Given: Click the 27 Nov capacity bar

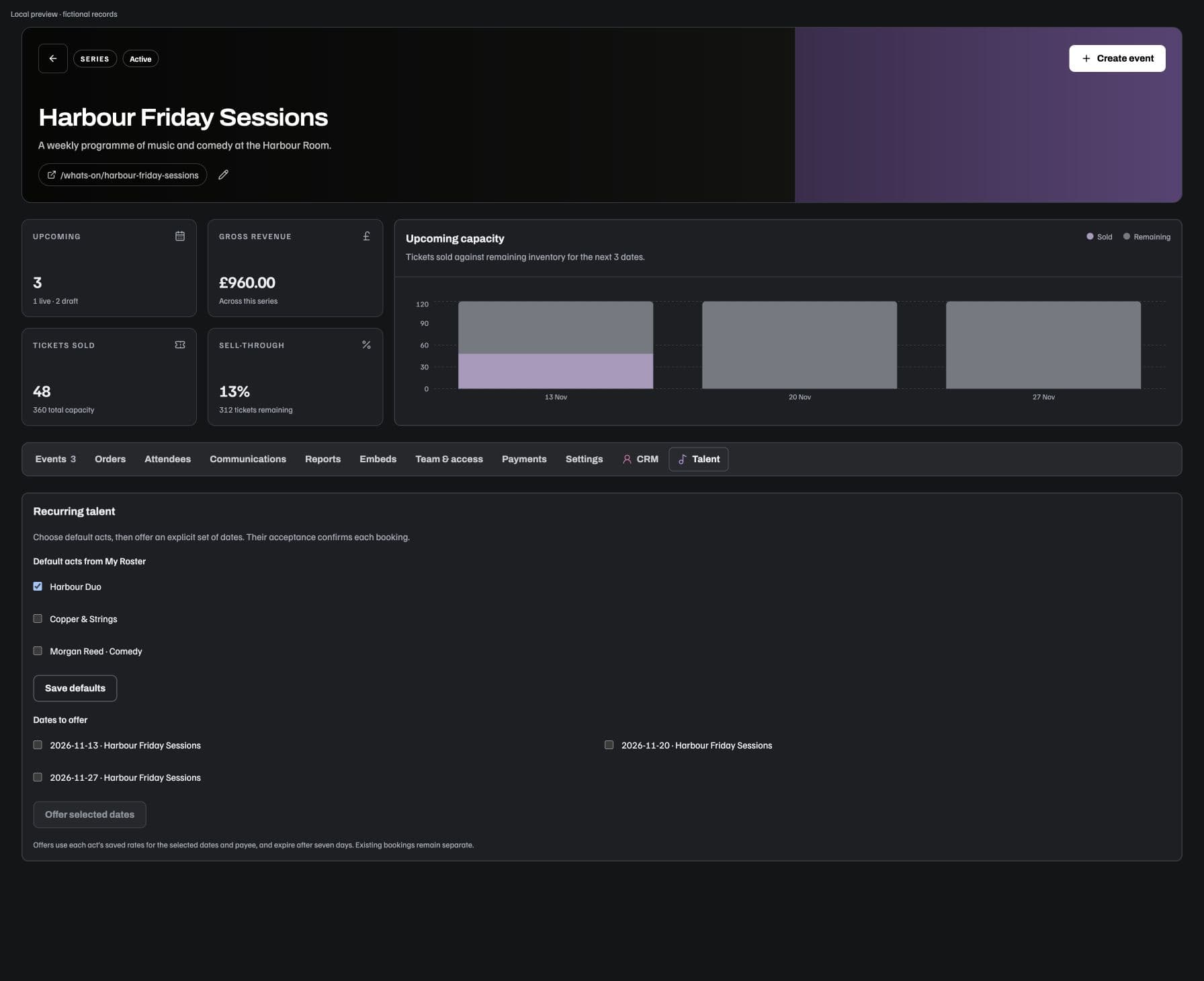Looking at the screenshot, I should tap(1043, 345).
